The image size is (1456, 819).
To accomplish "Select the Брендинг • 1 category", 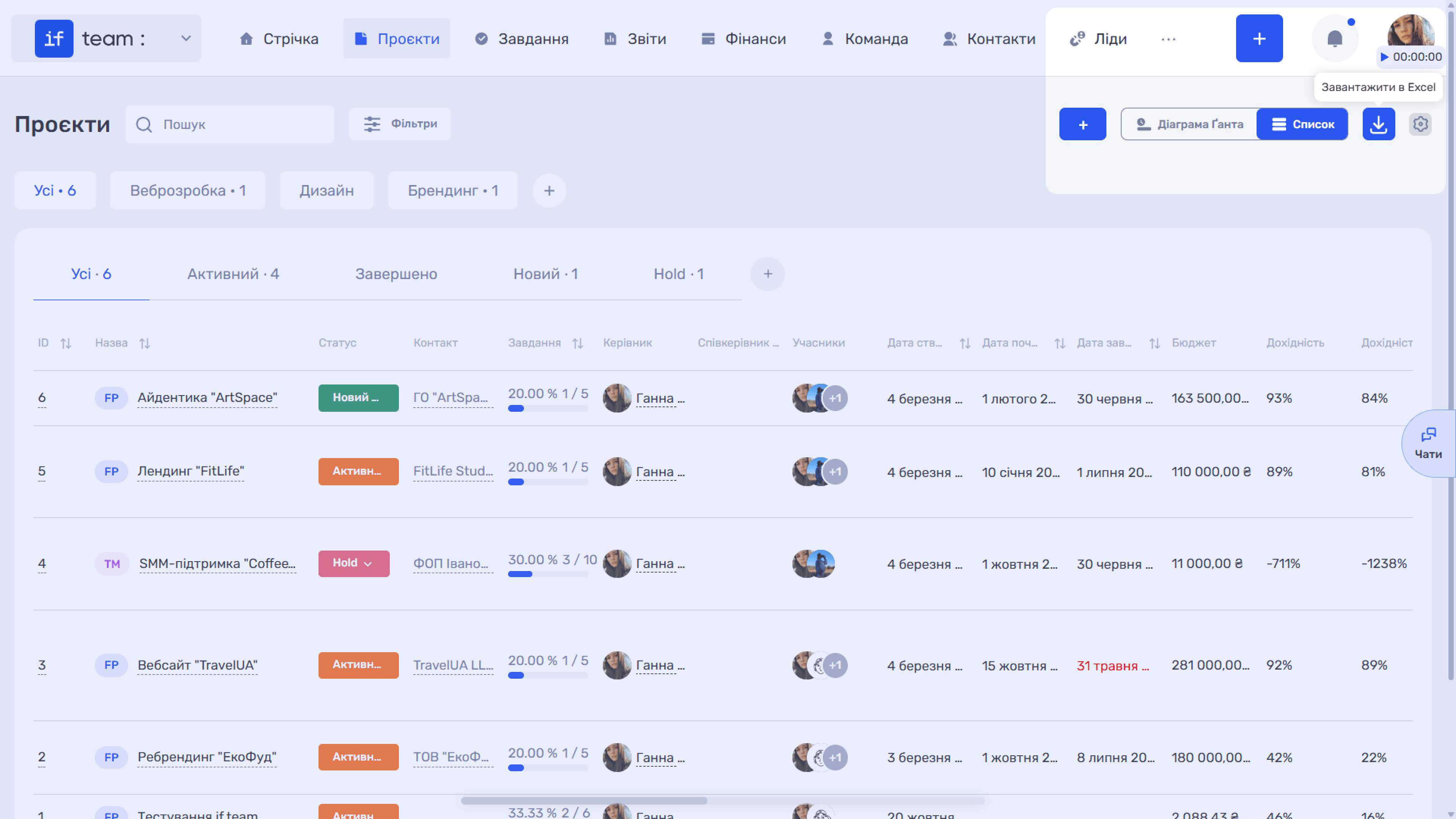I will 453,190.
